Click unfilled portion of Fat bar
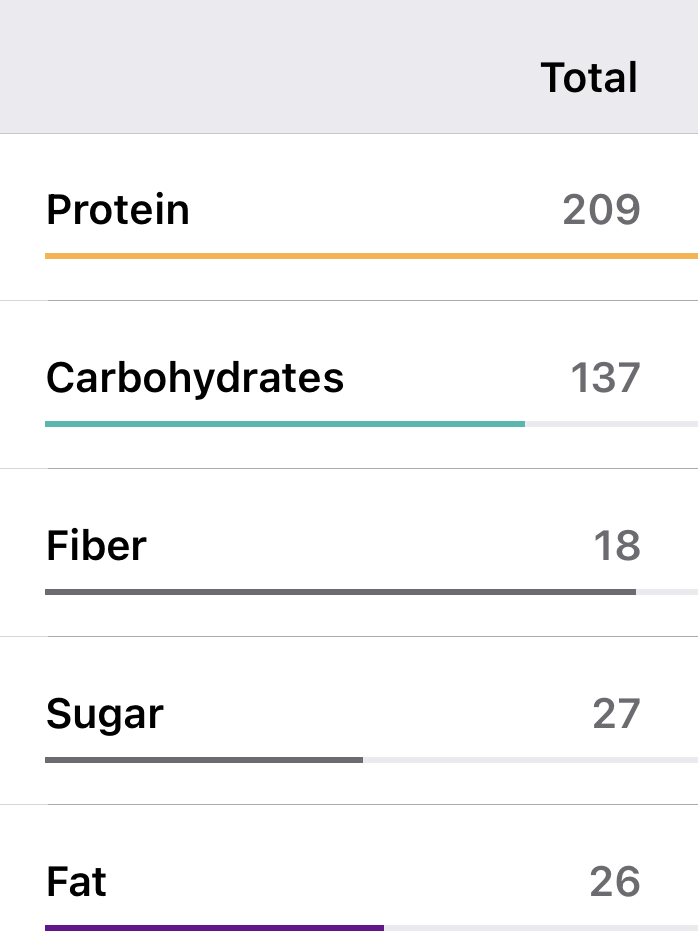 pyautogui.click(x=540, y=928)
